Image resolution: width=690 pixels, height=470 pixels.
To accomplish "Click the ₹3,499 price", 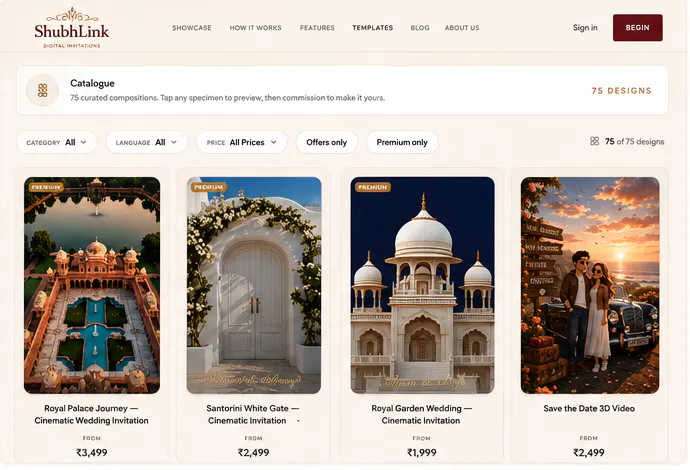I will click(92, 452).
